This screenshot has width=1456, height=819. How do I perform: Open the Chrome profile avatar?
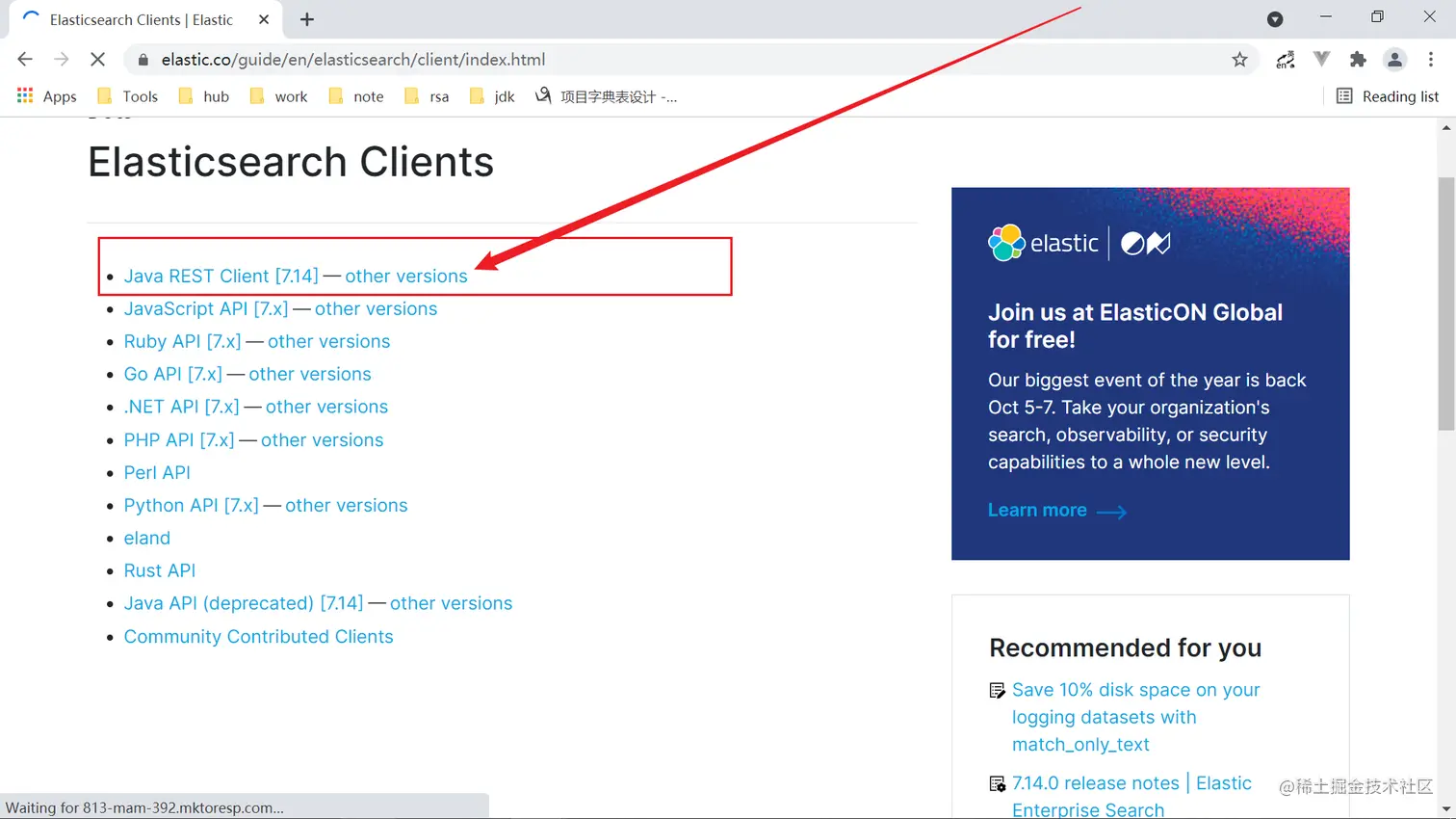click(x=1394, y=60)
